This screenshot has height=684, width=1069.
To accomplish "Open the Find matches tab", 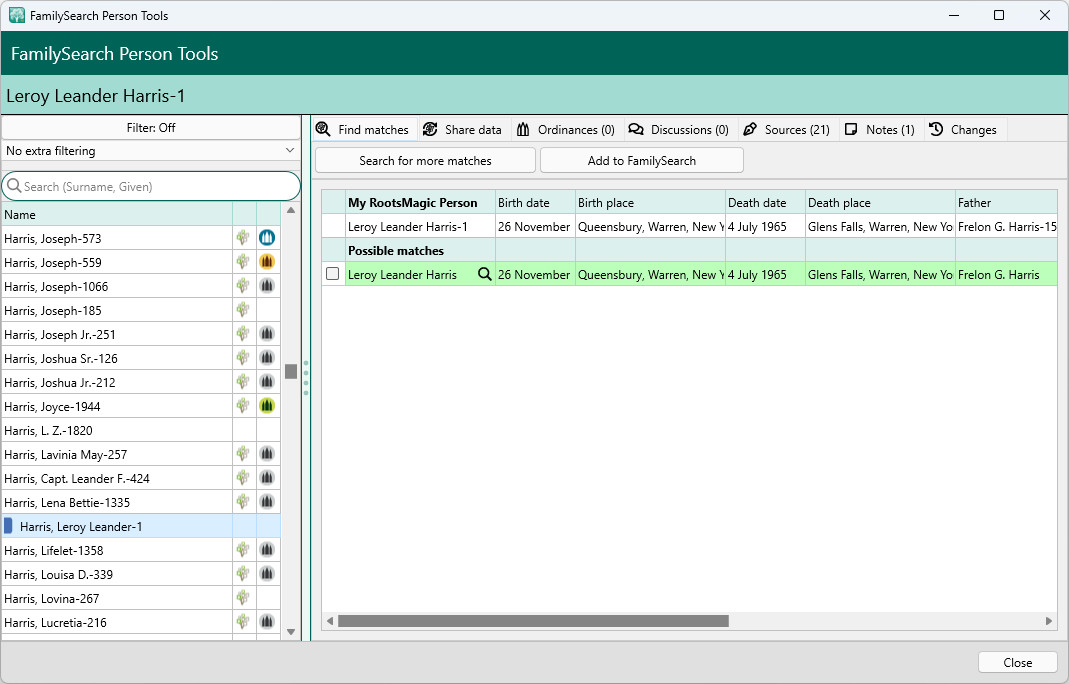I will tap(364, 130).
